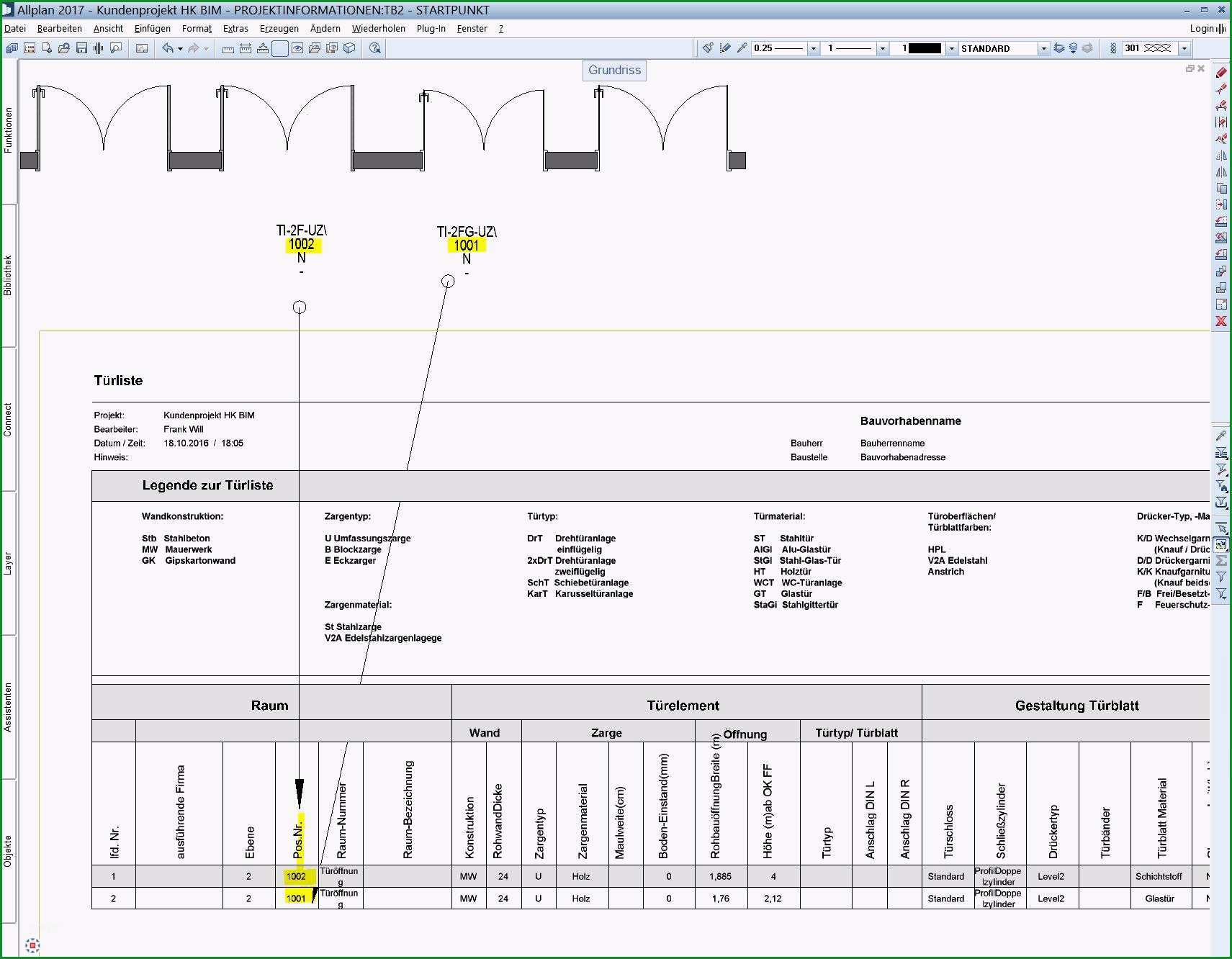1232x959 pixels.
Task: Open the Layer side tab
Action: 8,563
